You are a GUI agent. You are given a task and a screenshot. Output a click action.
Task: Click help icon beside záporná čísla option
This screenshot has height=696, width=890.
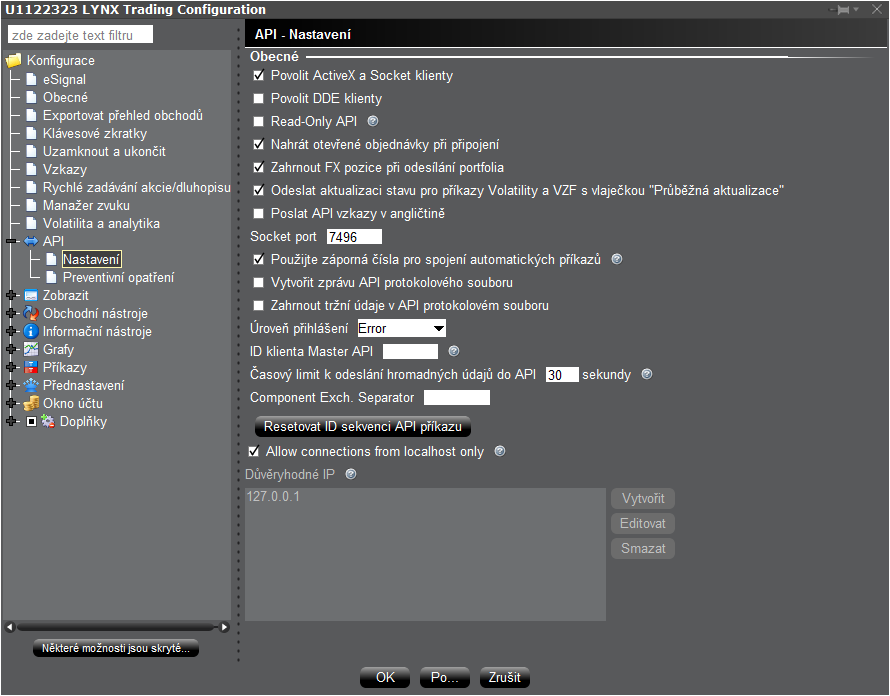[617, 259]
